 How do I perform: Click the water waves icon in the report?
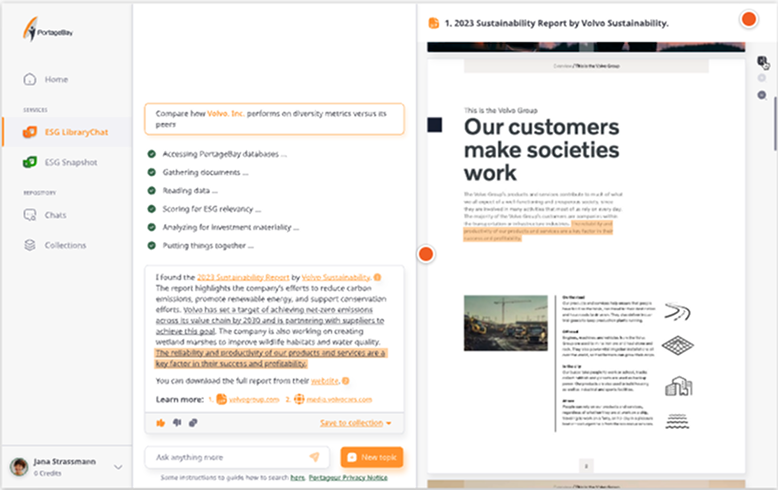point(677,421)
